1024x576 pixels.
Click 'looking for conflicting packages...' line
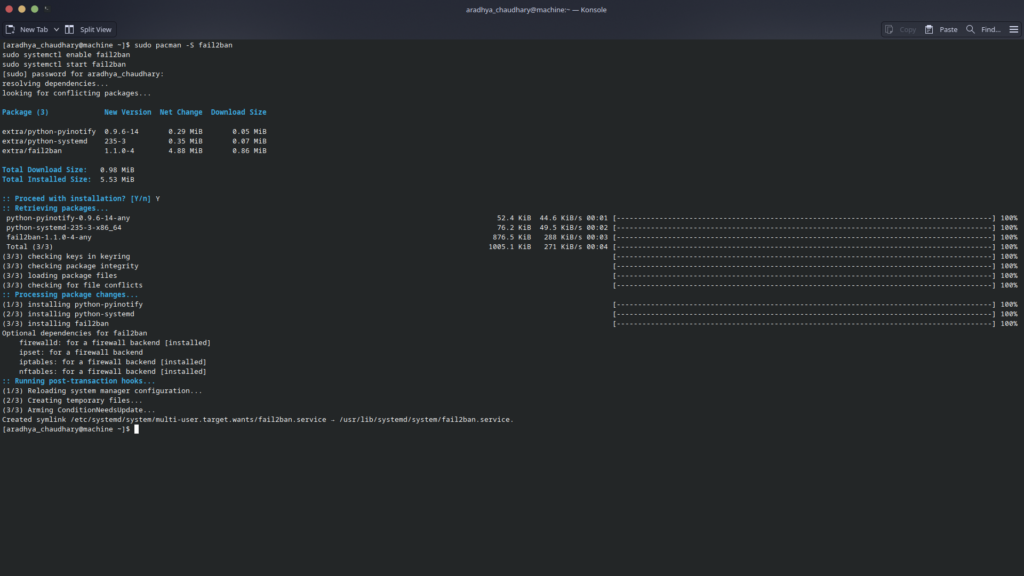click(76, 93)
